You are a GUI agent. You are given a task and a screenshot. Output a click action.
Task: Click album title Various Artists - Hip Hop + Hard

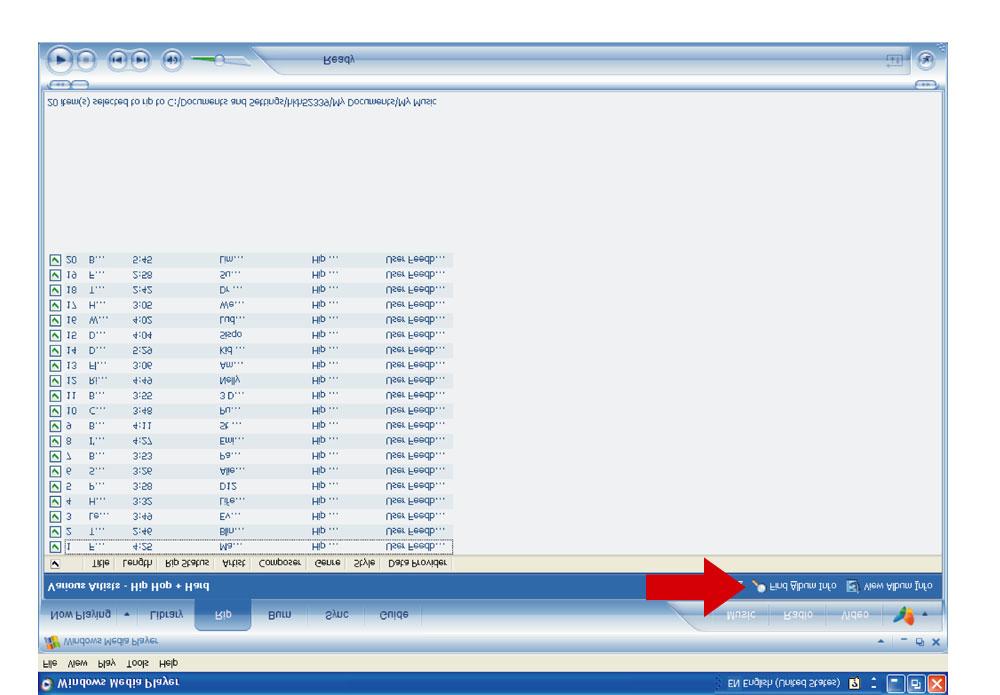point(128,586)
